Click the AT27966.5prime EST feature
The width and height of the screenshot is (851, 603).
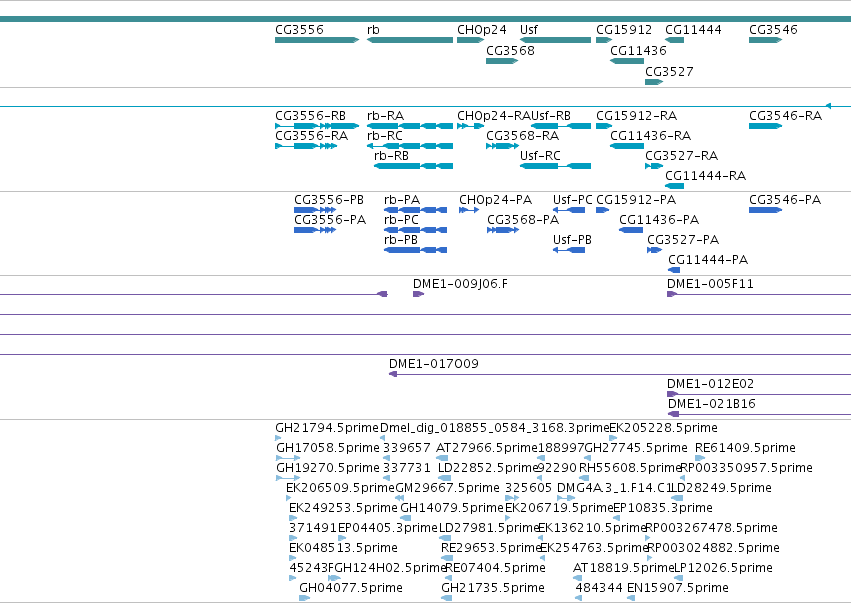[x=442, y=458]
